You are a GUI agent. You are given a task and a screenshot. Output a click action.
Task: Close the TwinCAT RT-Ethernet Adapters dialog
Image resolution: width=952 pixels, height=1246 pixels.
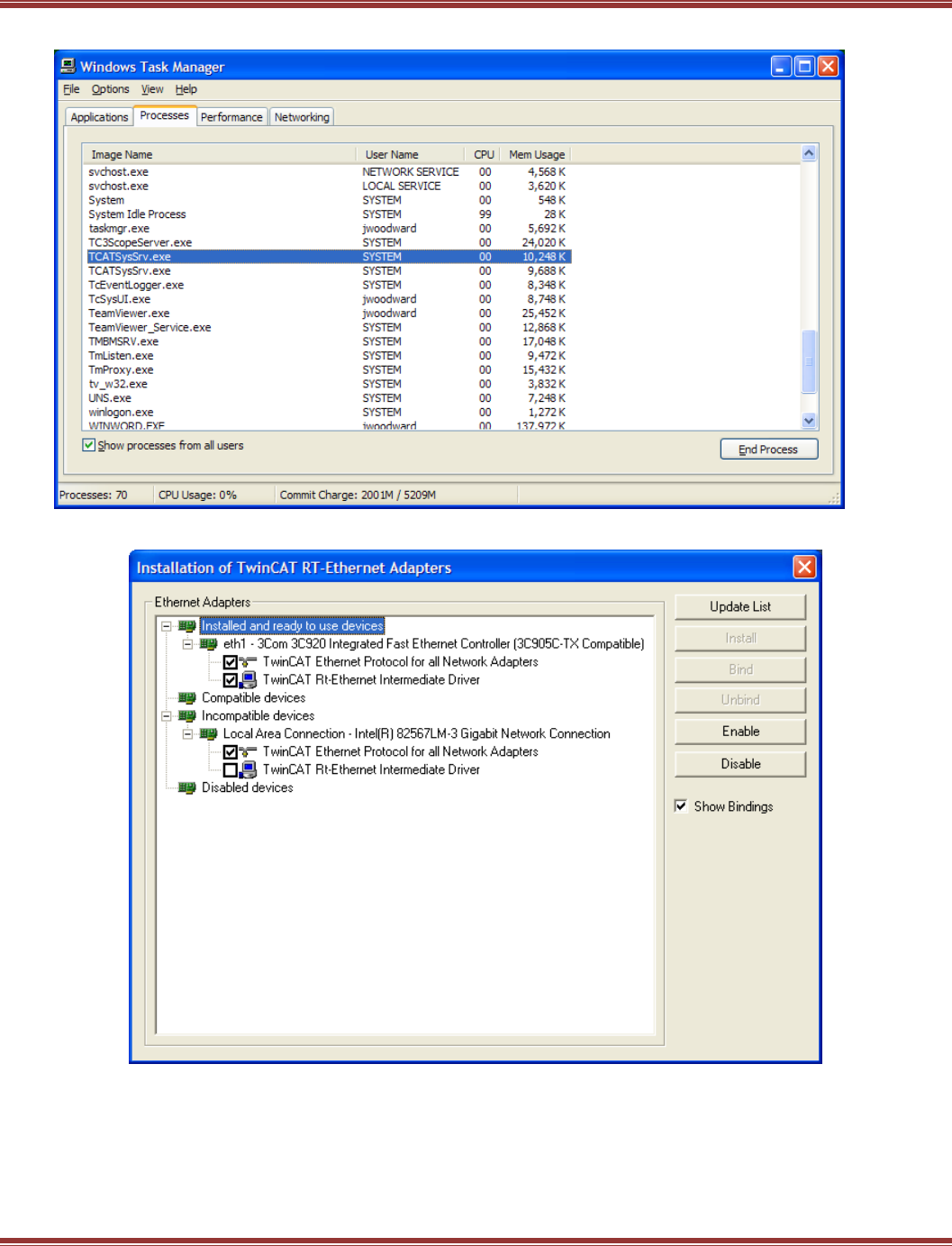[x=804, y=567]
